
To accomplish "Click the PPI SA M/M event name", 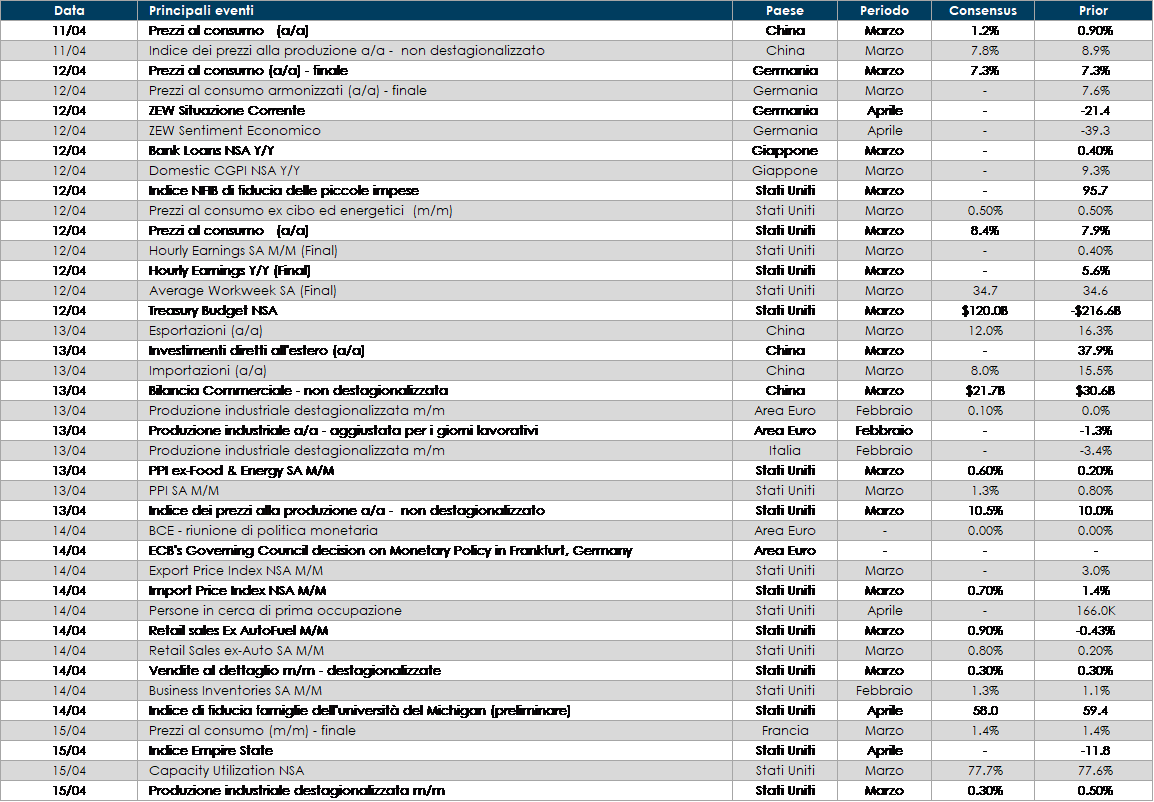I will point(183,491).
